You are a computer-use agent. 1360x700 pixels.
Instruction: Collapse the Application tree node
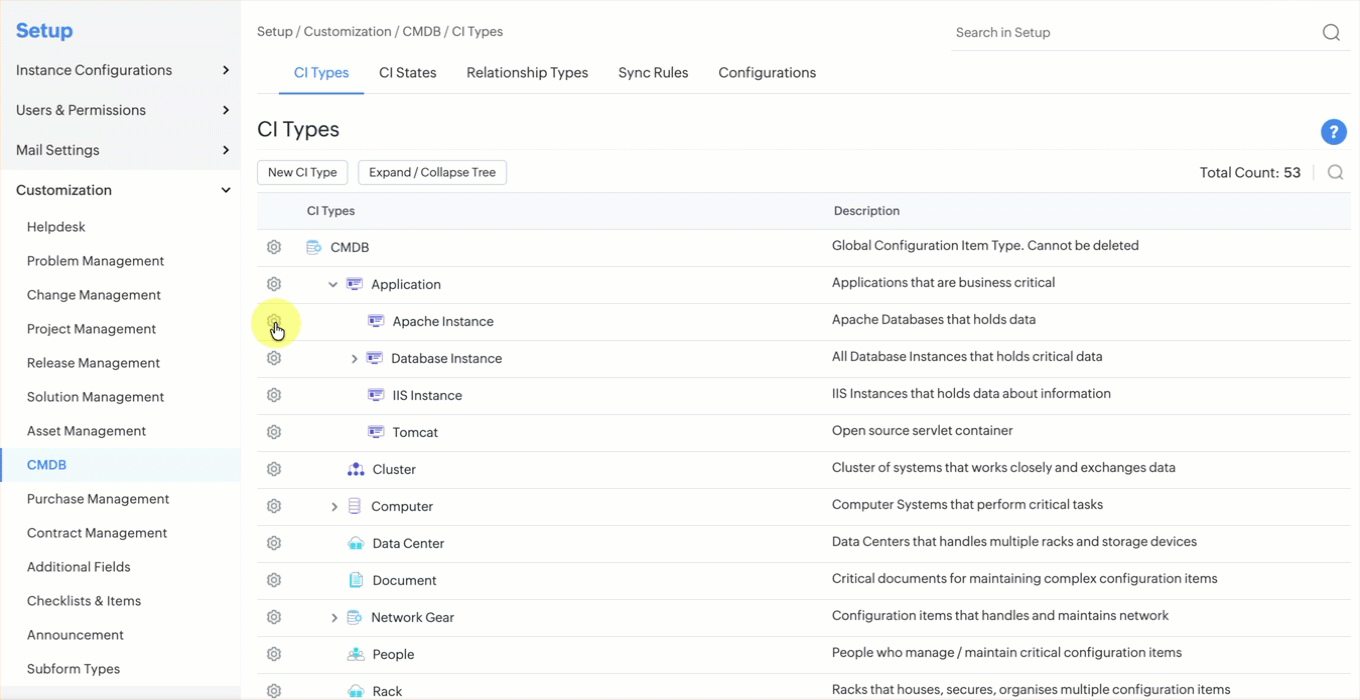[x=333, y=285]
